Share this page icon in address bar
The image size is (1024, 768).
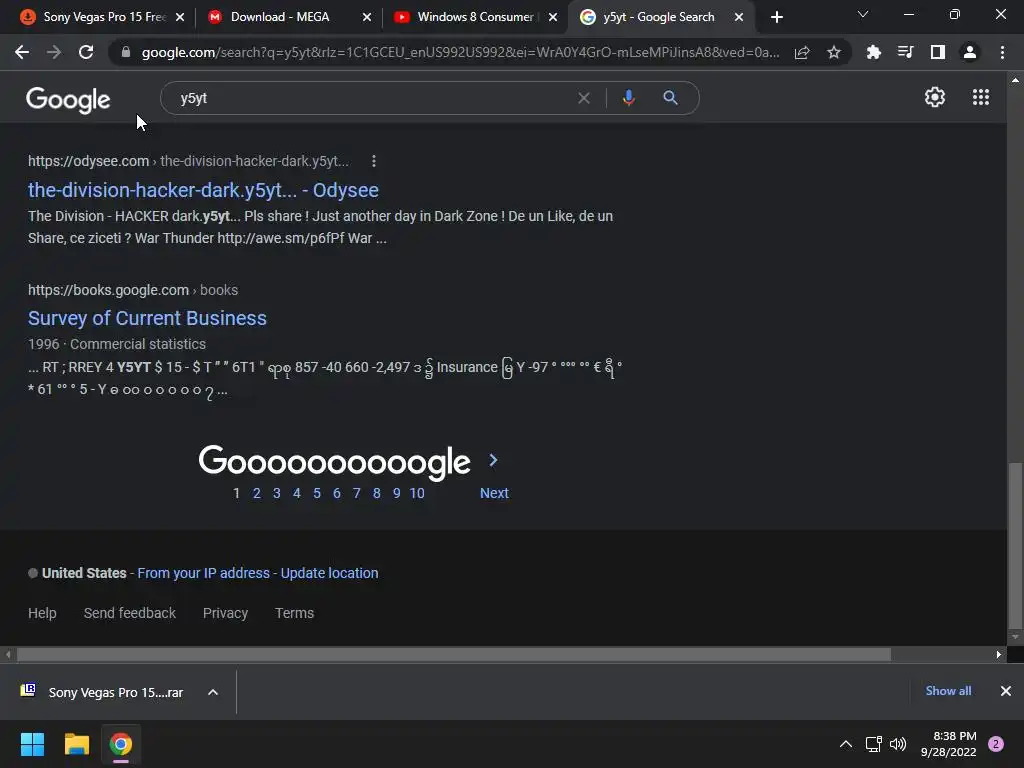pos(802,52)
